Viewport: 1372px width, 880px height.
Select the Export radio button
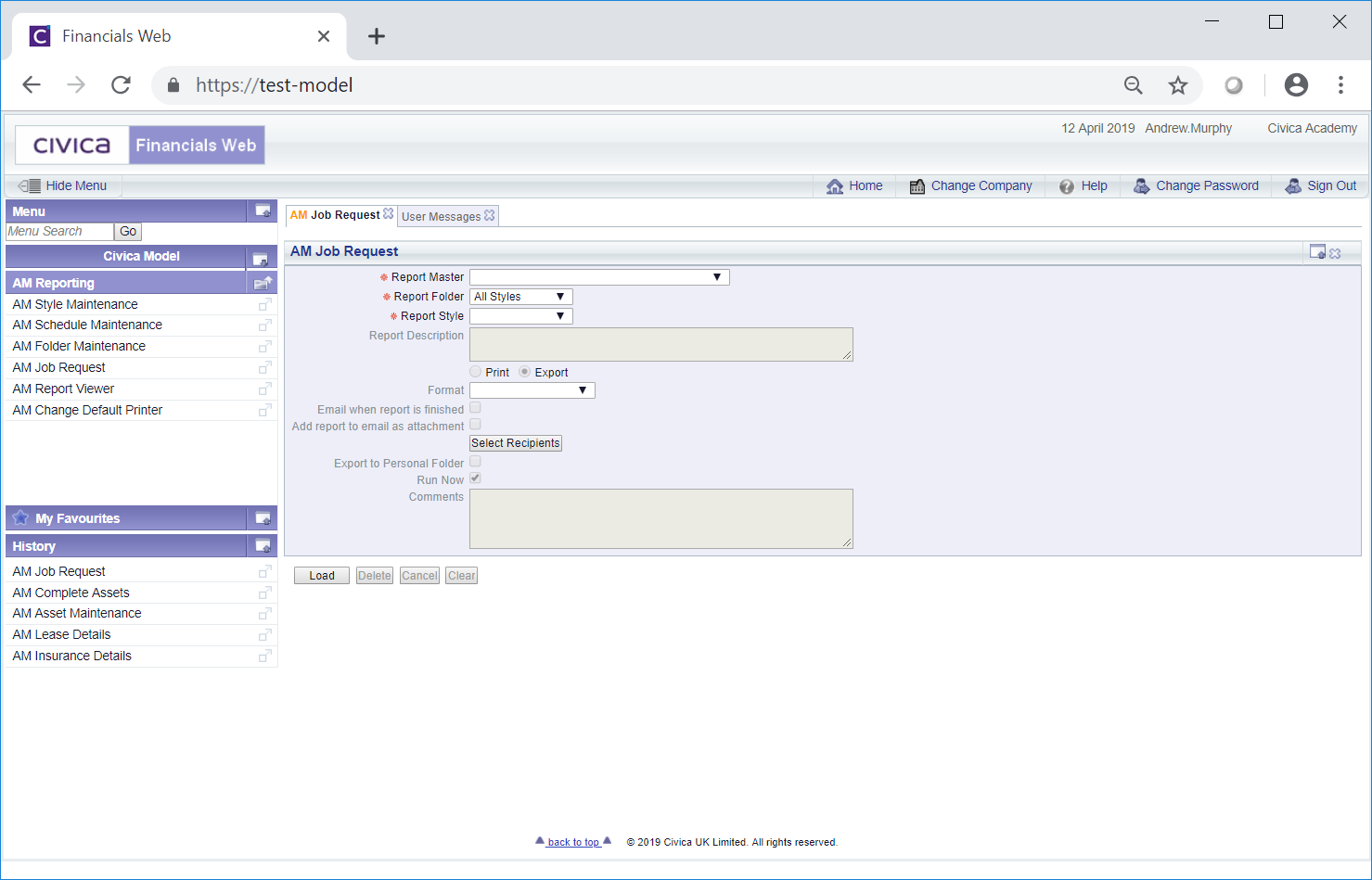coord(525,372)
